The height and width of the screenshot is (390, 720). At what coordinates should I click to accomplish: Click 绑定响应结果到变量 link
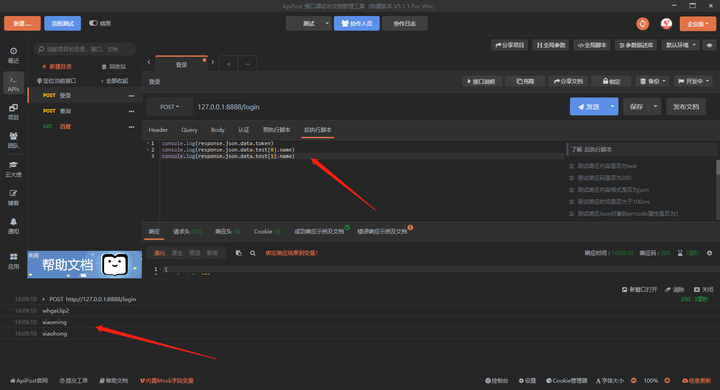[x=292, y=253]
